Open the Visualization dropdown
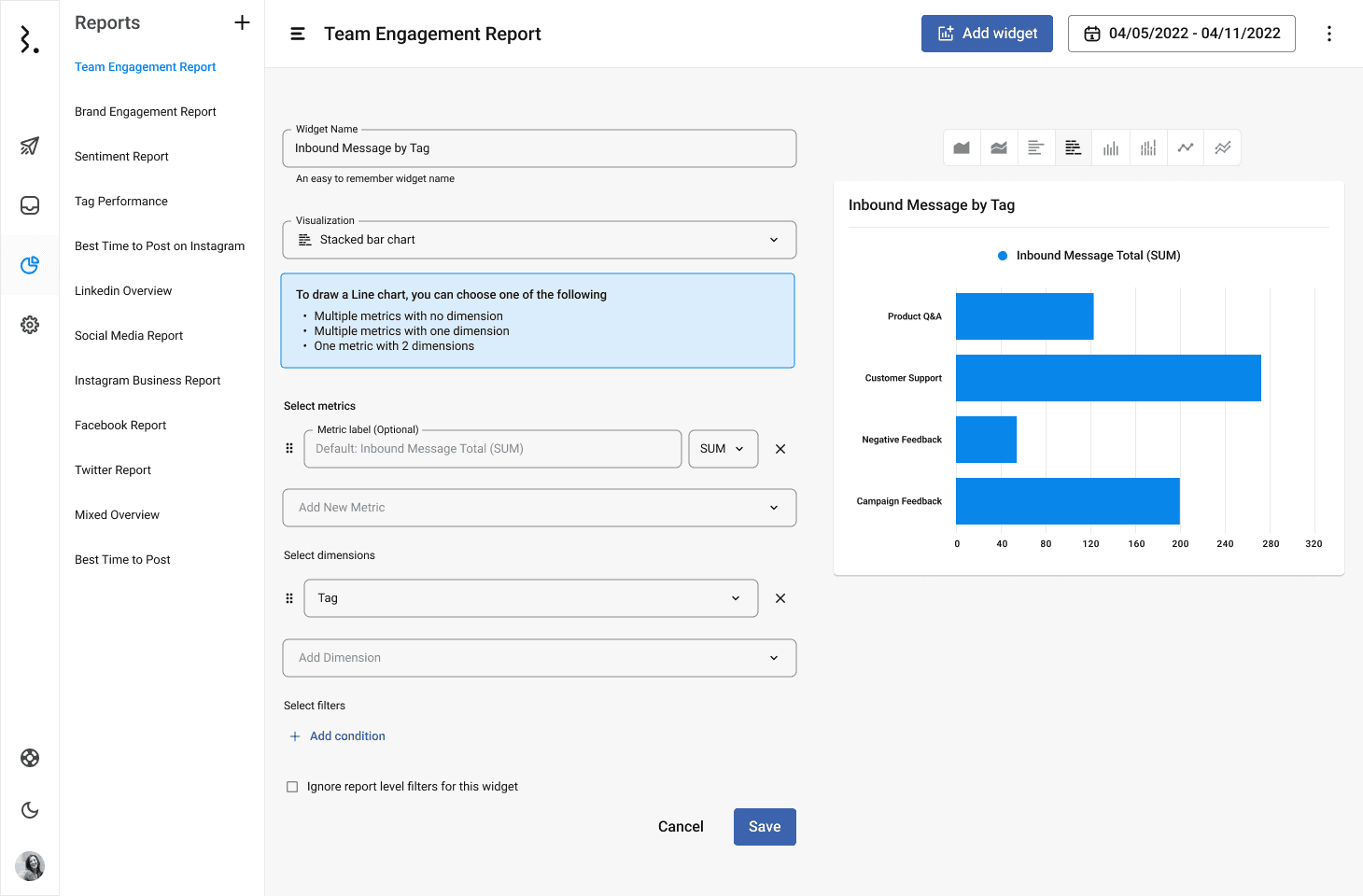The height and width of the screenshot is (896, 1363). pos(539,240)
